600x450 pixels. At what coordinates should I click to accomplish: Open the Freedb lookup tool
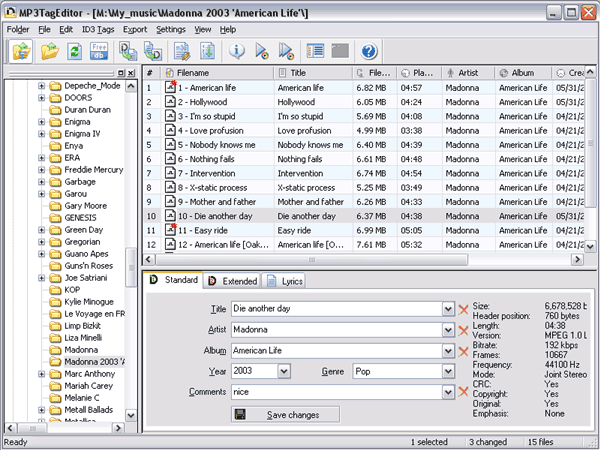99,51
